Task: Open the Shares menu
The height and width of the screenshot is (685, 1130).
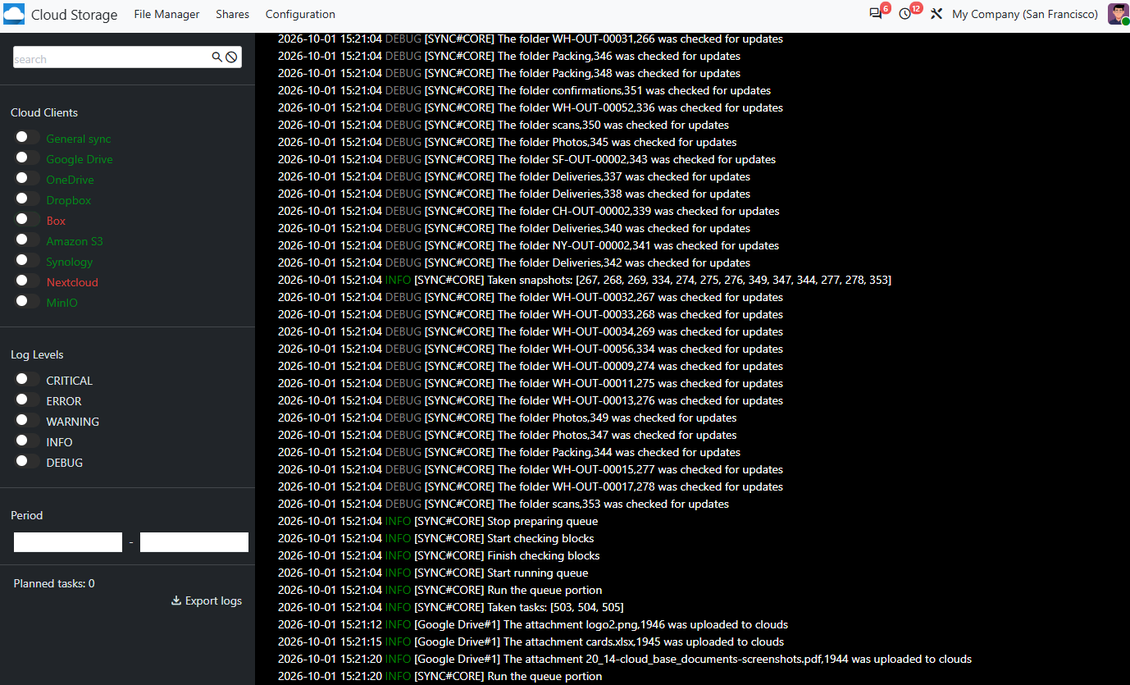Action: (x=232, y=14)
